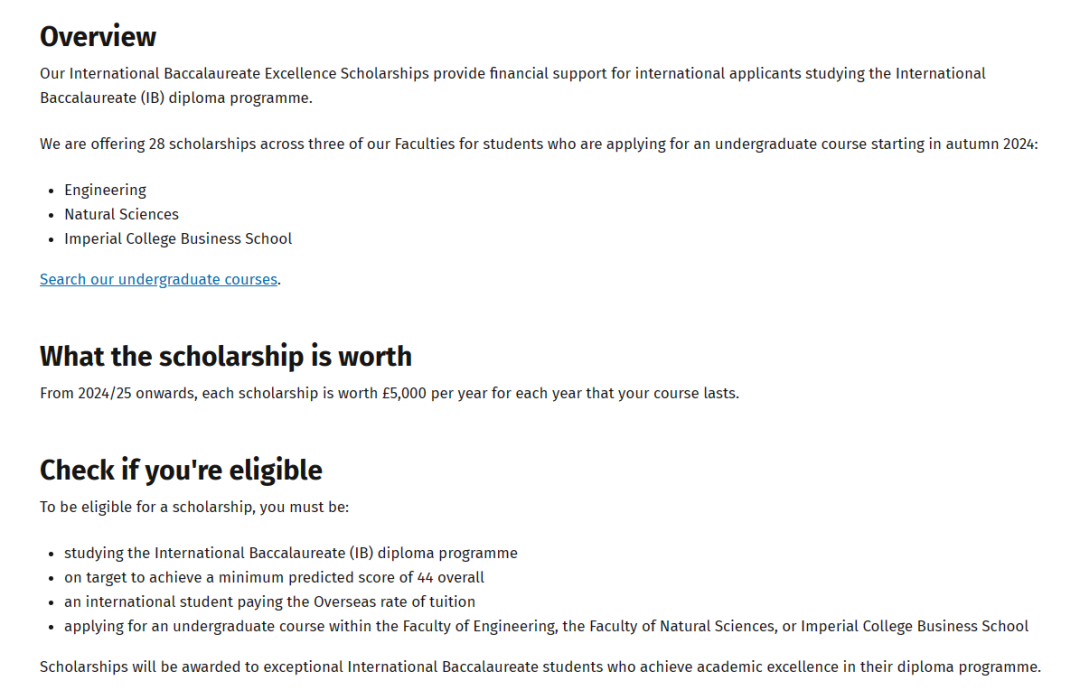
Task: Click the bullet starting with studying the International Baccalaureate
Action: (291, 553)
